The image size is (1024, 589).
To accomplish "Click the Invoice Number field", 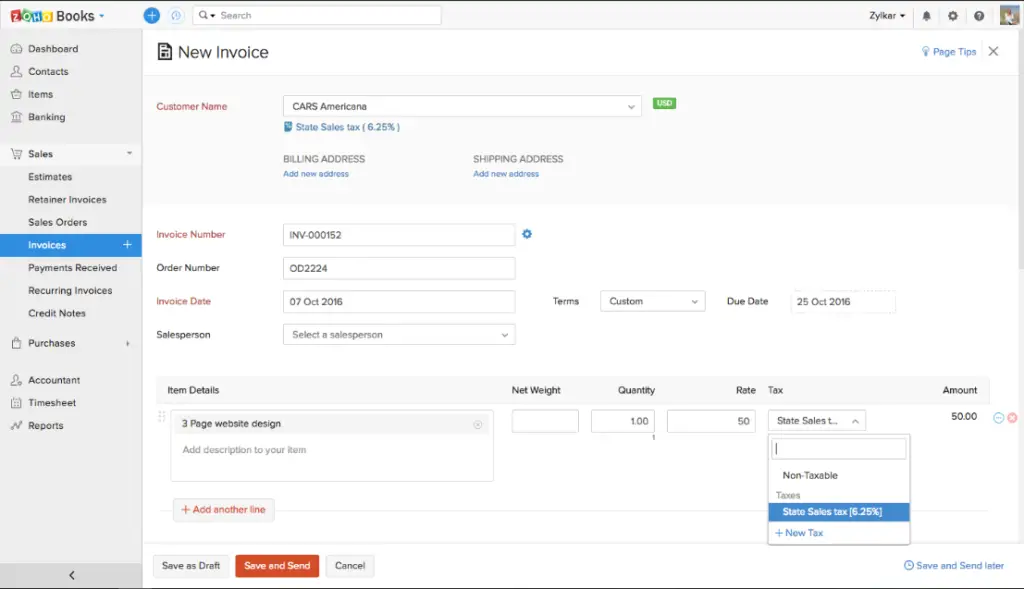I will click(x=398, y=234).
